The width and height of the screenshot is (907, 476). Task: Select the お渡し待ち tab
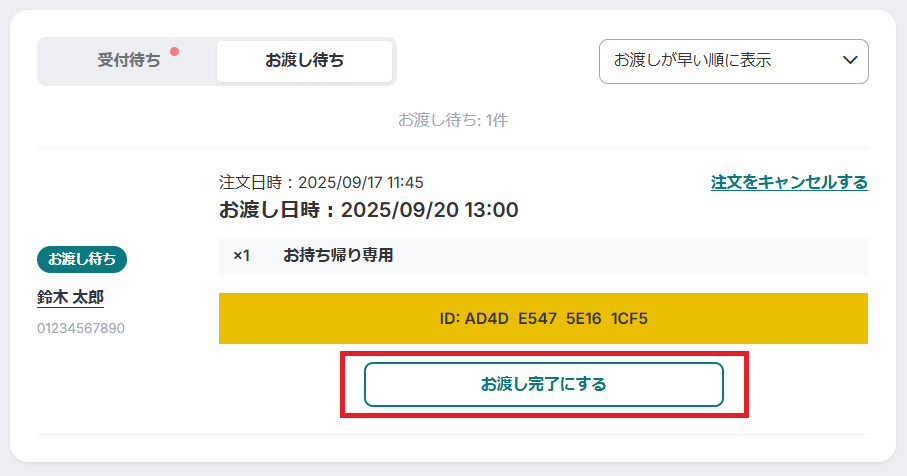pos(304,60)
